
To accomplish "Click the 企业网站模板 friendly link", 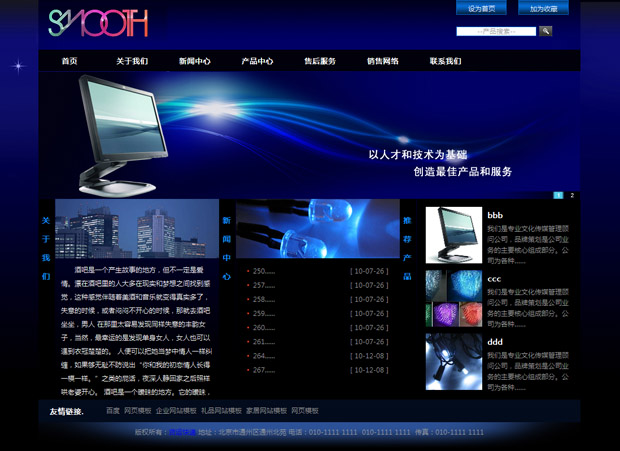I will coord(175,411).
